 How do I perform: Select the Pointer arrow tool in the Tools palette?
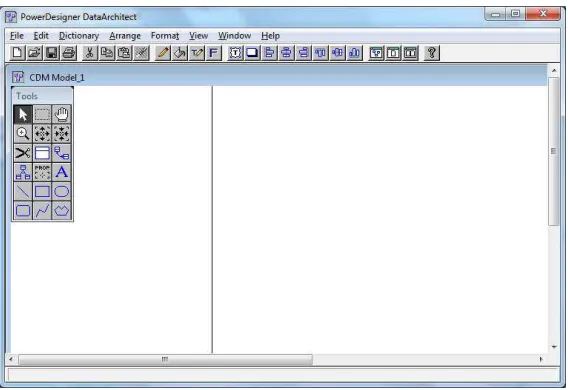[23, 114]
